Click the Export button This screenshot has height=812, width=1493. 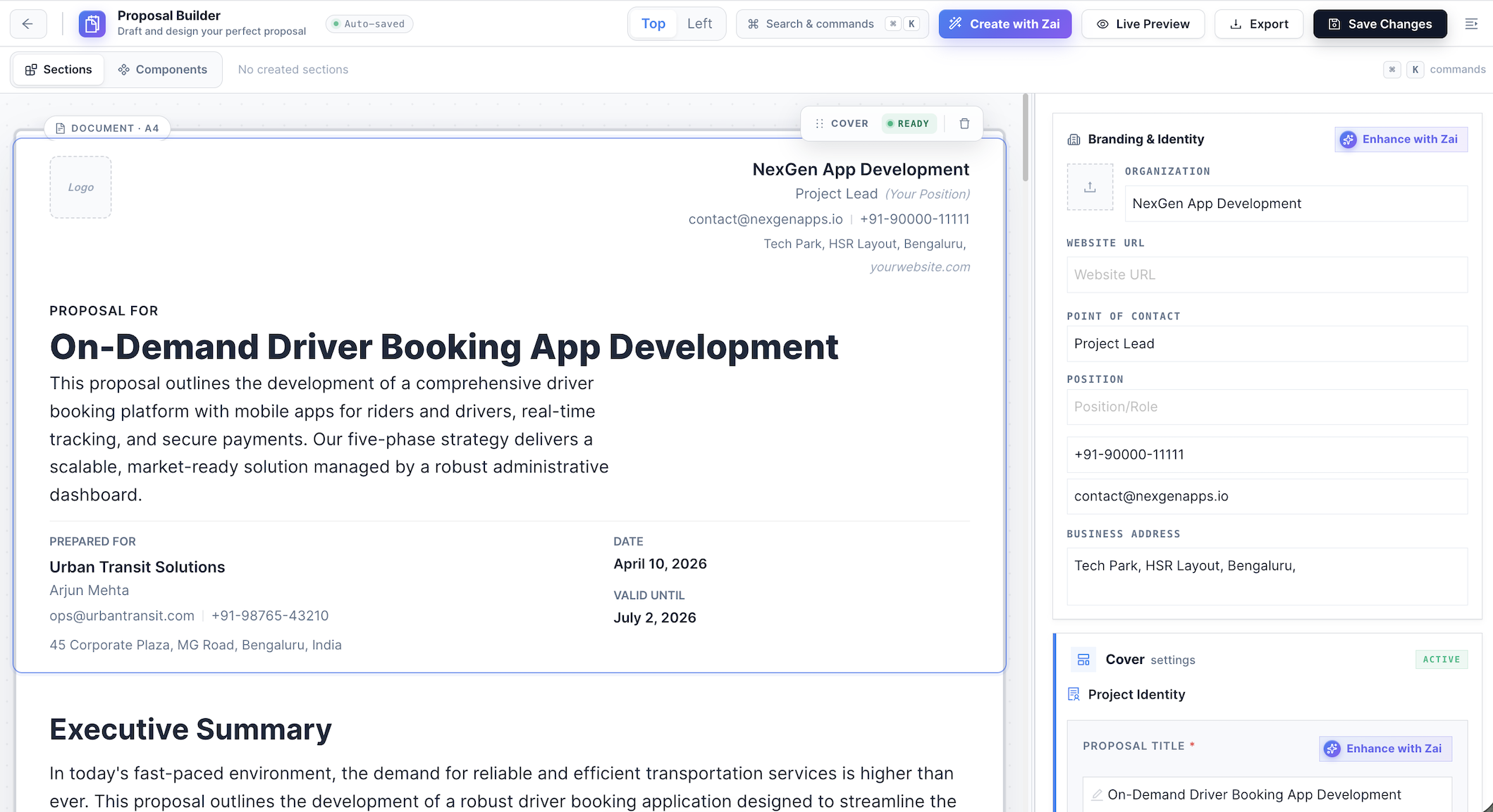1259,24
